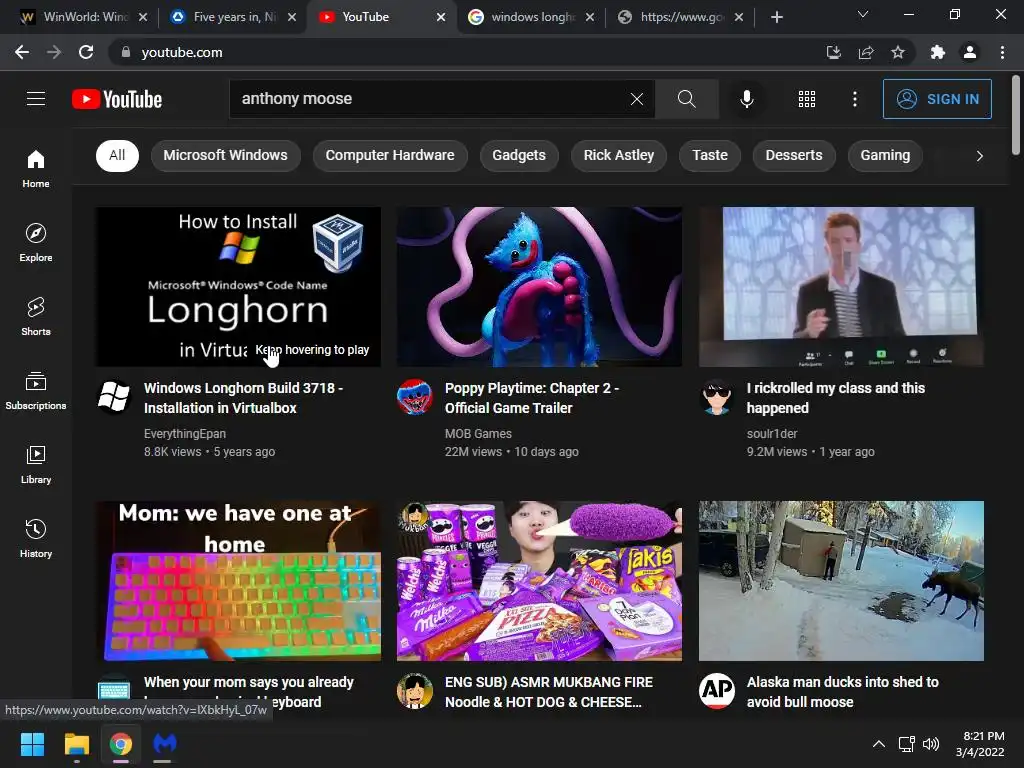Image resolution: width=1024 pixels, height=768 pixels.
Task: Open the AP channel avatar
Action: coord(716,690)
